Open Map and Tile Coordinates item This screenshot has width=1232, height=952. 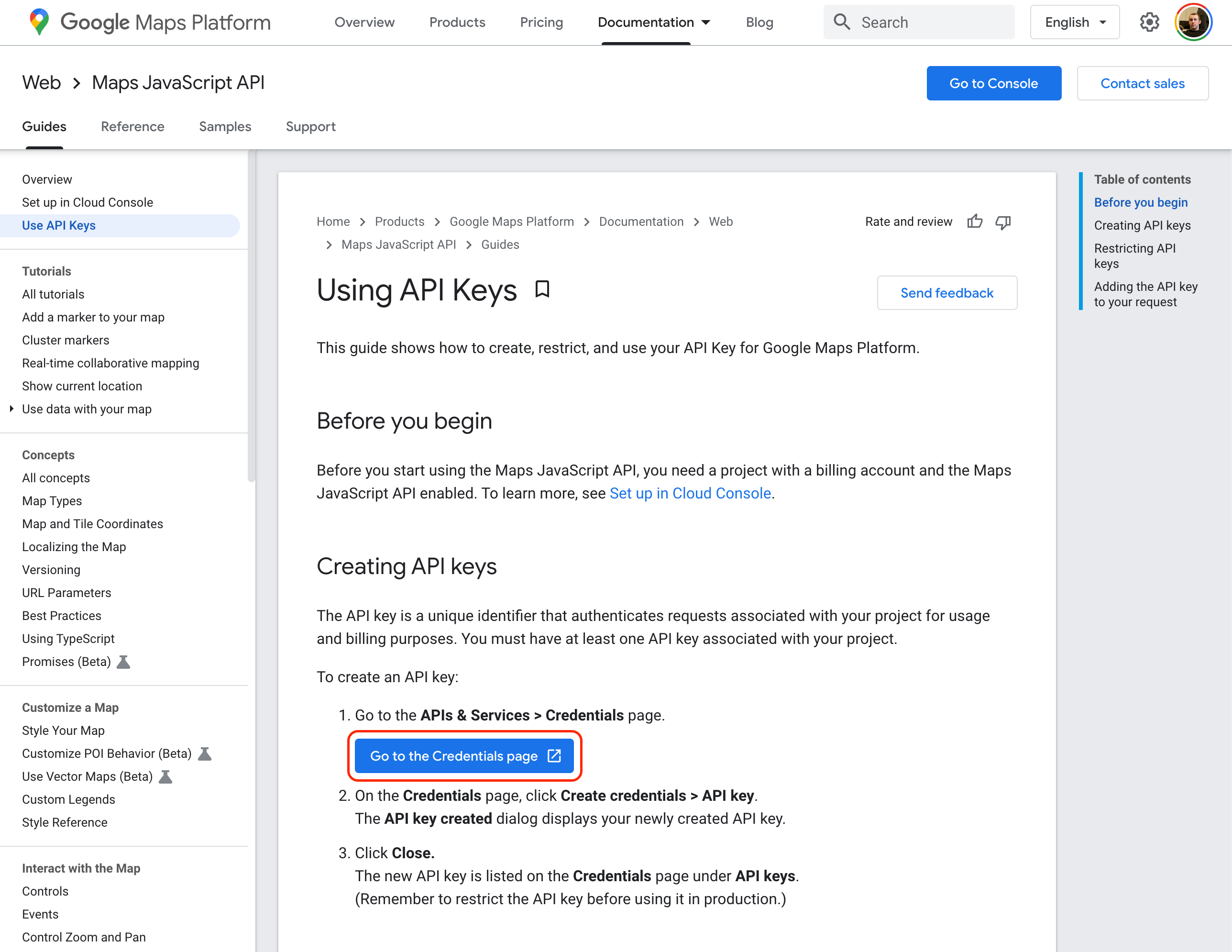coord(92,524)
